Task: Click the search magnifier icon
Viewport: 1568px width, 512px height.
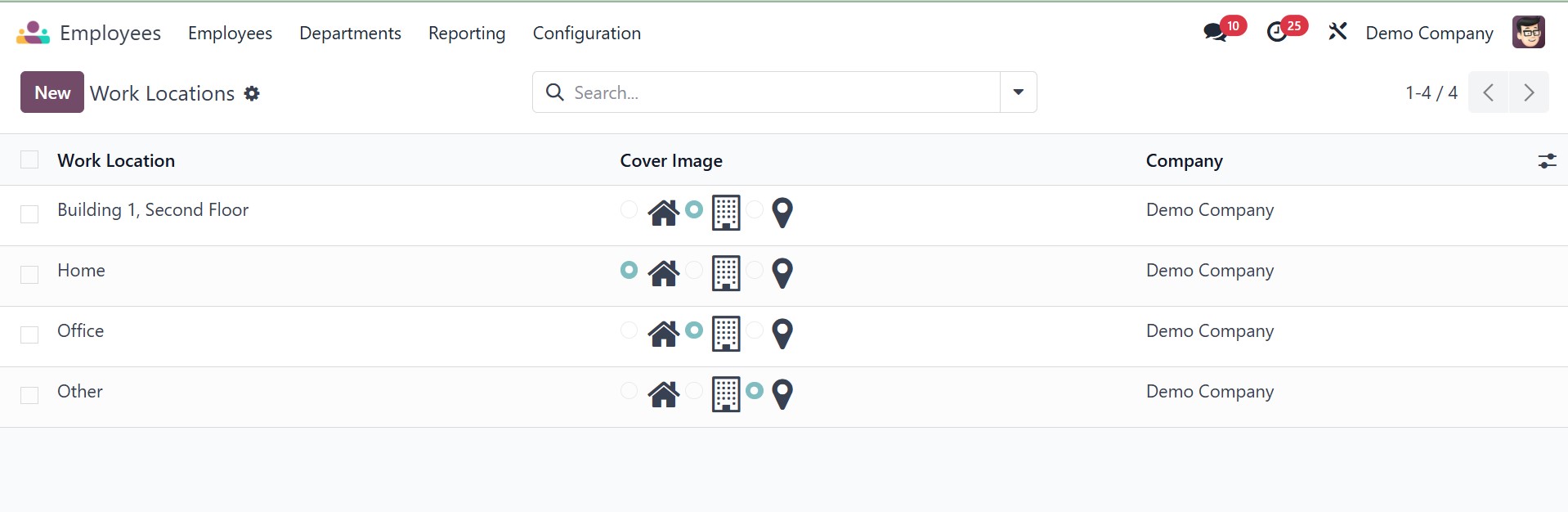Action: click(555, 92)
